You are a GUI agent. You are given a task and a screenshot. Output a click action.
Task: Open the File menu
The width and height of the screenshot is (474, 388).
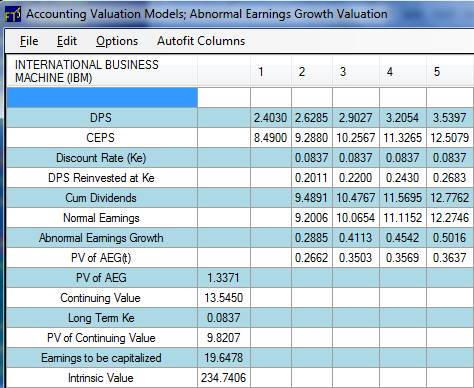click(x=29, y=41)
